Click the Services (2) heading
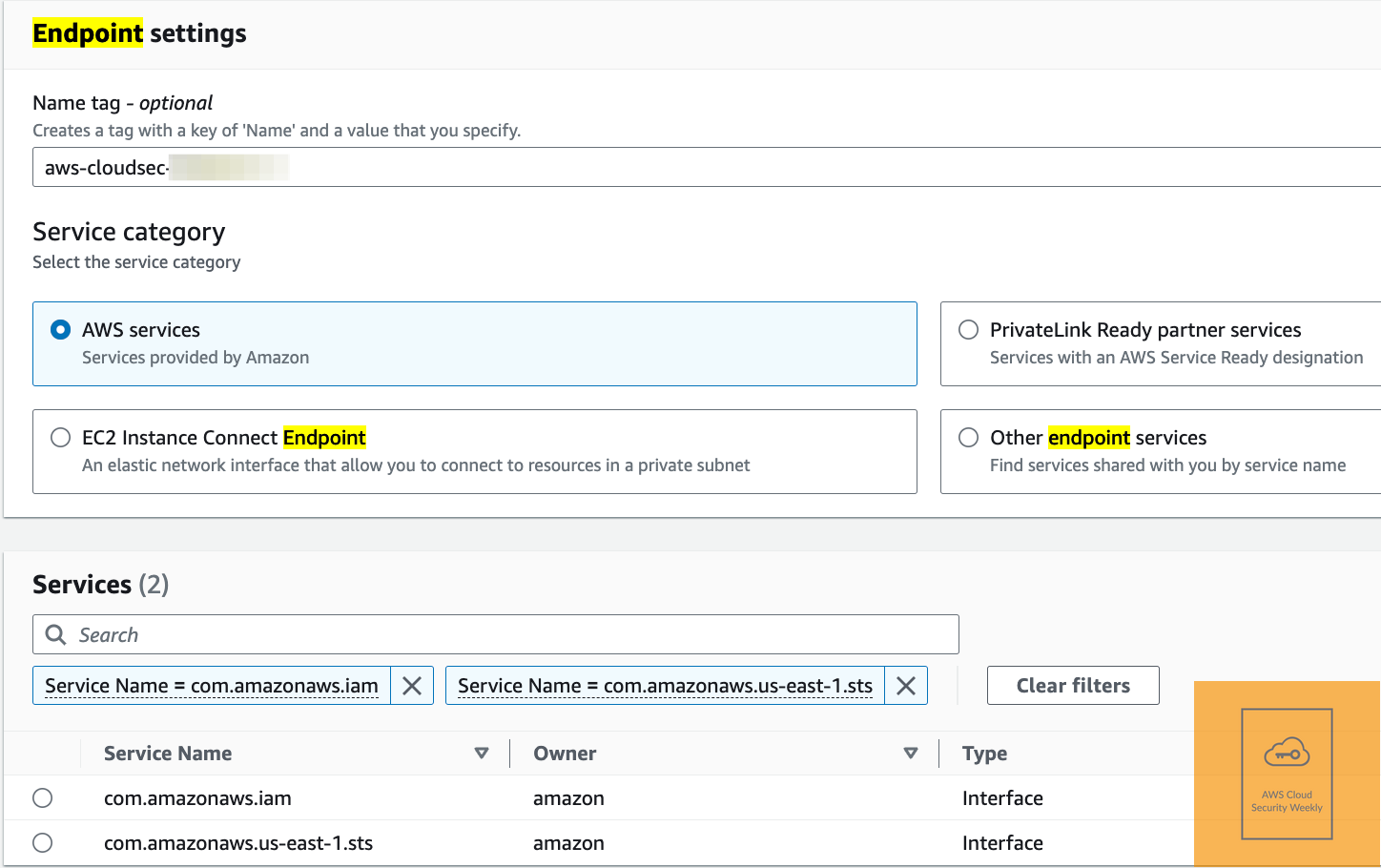Viewport: 1381px width, 868px height. point(101,585)
